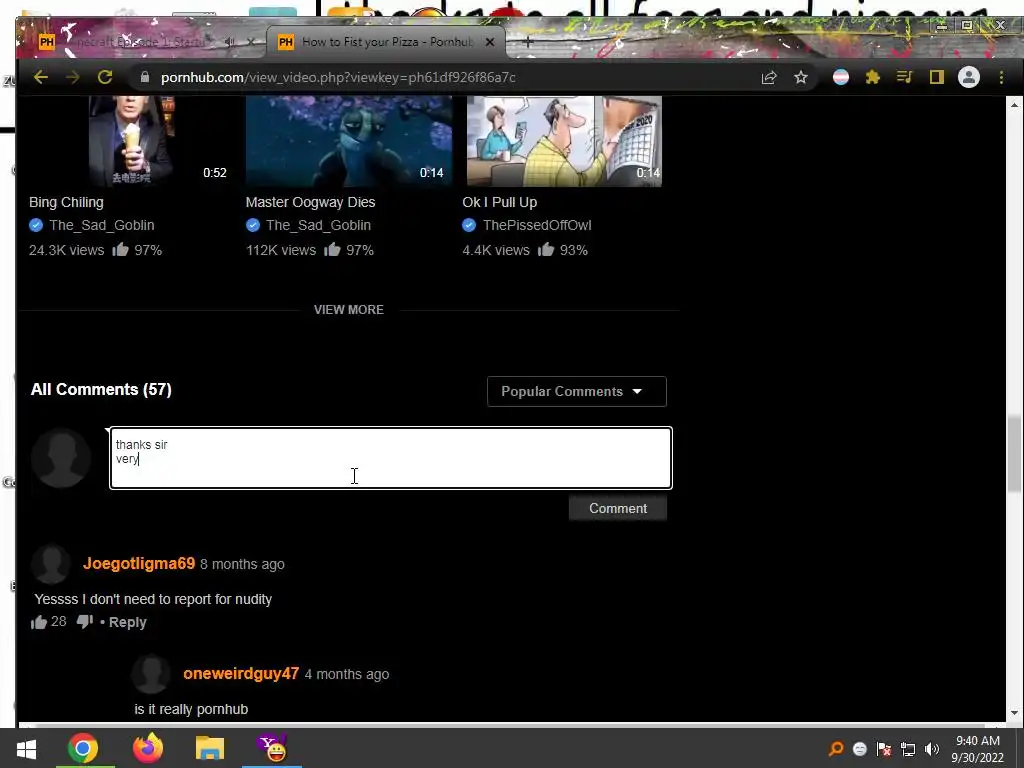Viewport: 1024px width, 768px height.
Task: Open the Yahoo Messenger taskbar icon
Action: coord(272,748)
